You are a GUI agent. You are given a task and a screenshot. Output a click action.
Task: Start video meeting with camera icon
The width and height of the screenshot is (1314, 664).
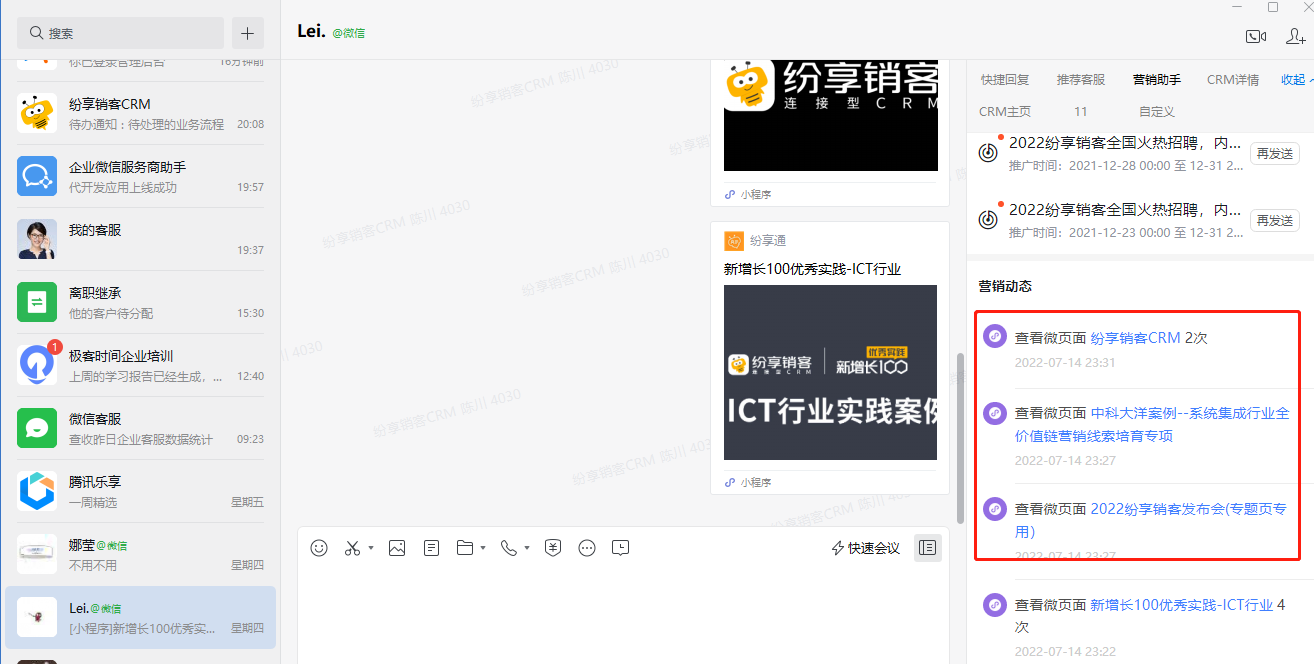pyautogui.click(x=1256, y=37)
